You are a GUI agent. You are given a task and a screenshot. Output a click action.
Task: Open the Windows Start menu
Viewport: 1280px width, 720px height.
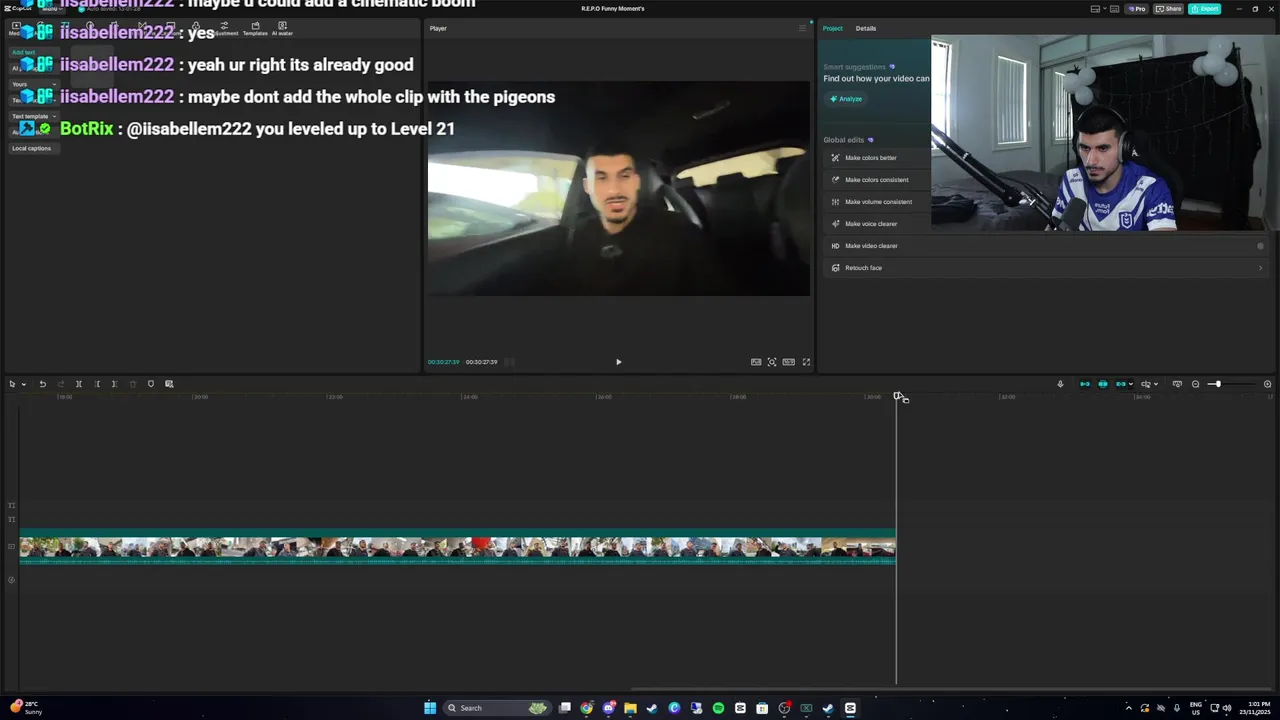(x=430, y=708)
